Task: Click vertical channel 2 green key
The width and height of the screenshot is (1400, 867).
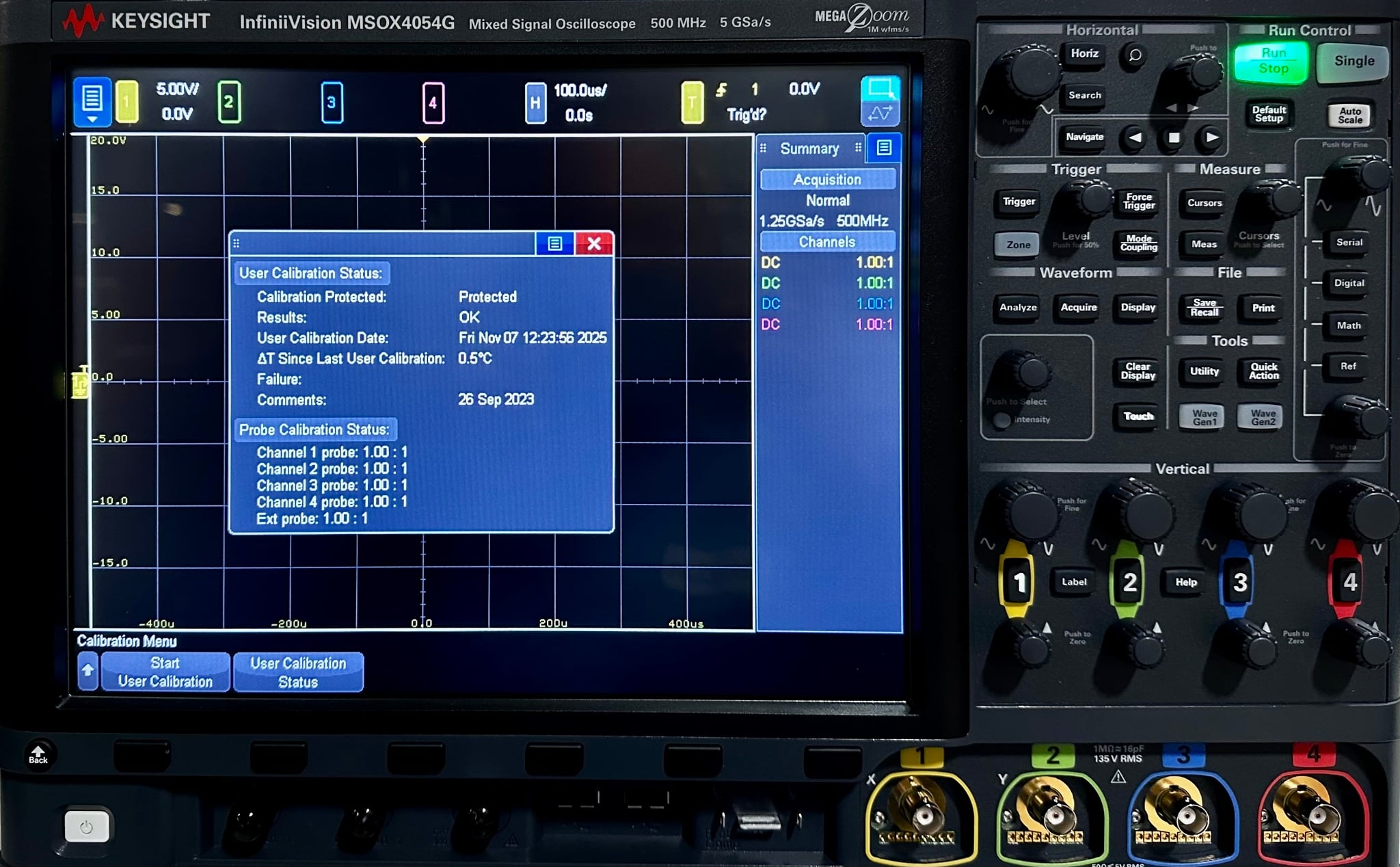Action: pyautogui.click(x=1129, y=583)
